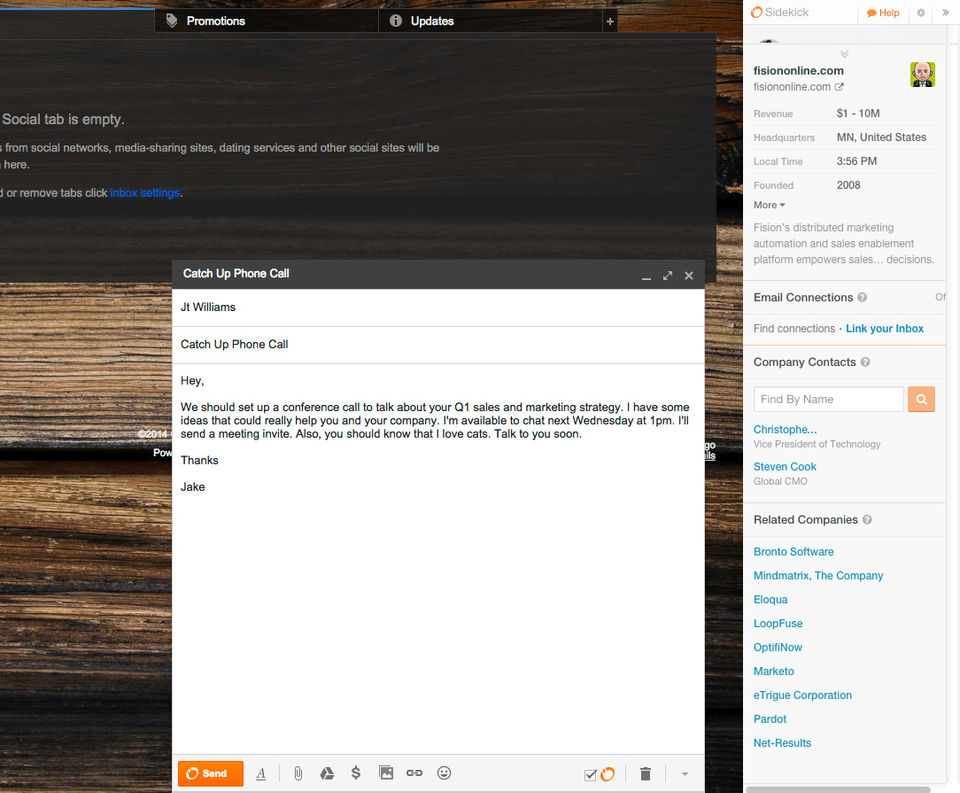Viewport: 960px width, 793px height.
Task: Click the Sidekick logo in sidebar header
Action: click(779, 12)
